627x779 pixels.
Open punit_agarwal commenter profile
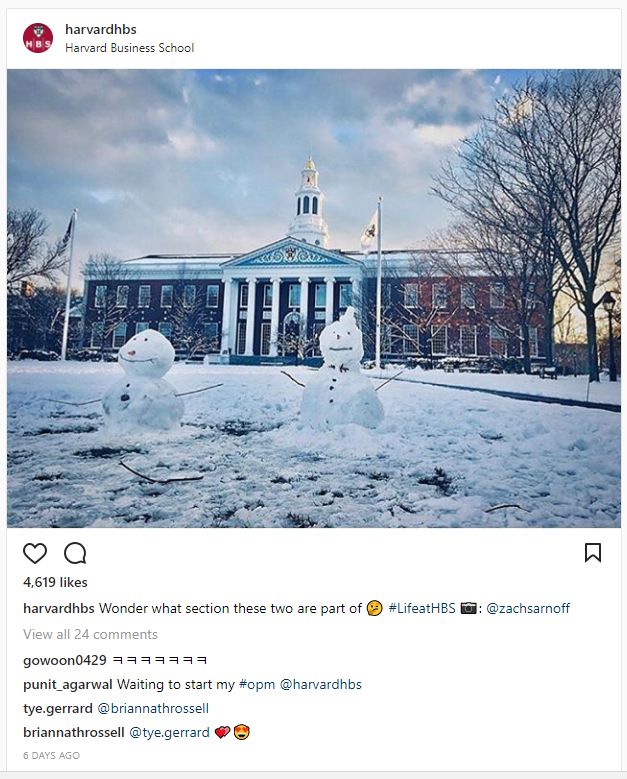tap(67, 684)
